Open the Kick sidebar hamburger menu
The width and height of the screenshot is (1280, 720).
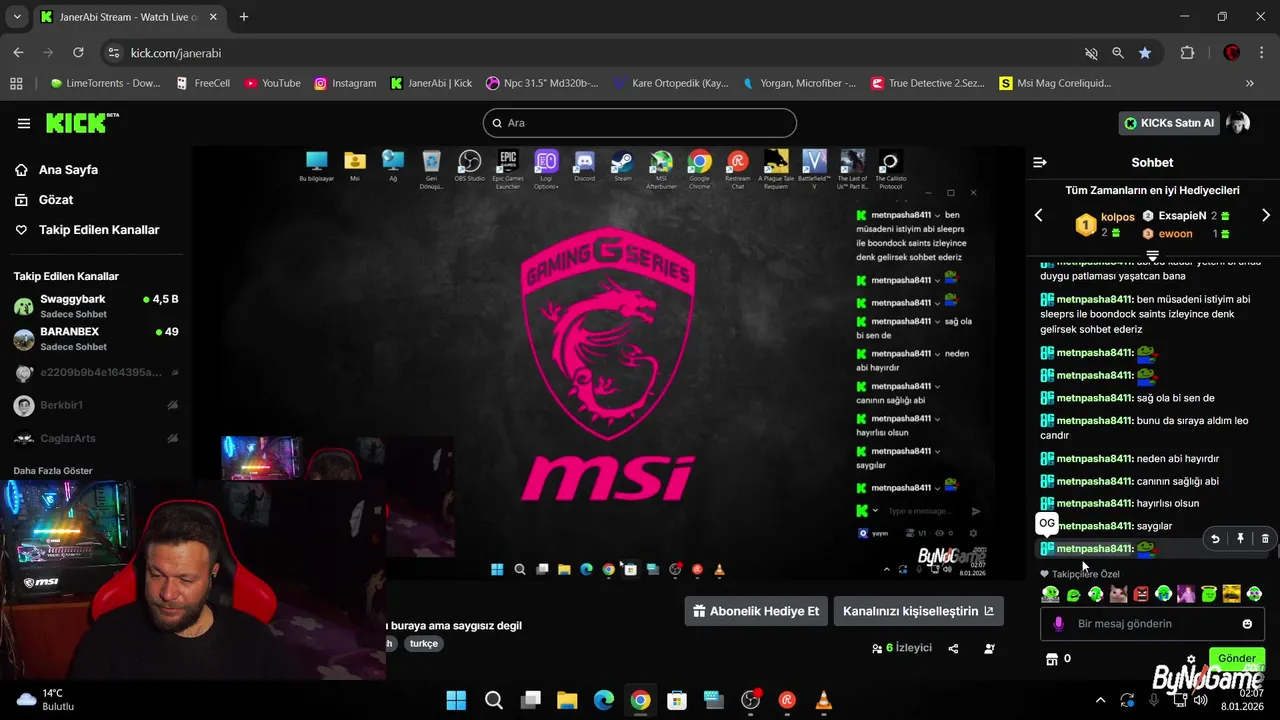(23, 123)
